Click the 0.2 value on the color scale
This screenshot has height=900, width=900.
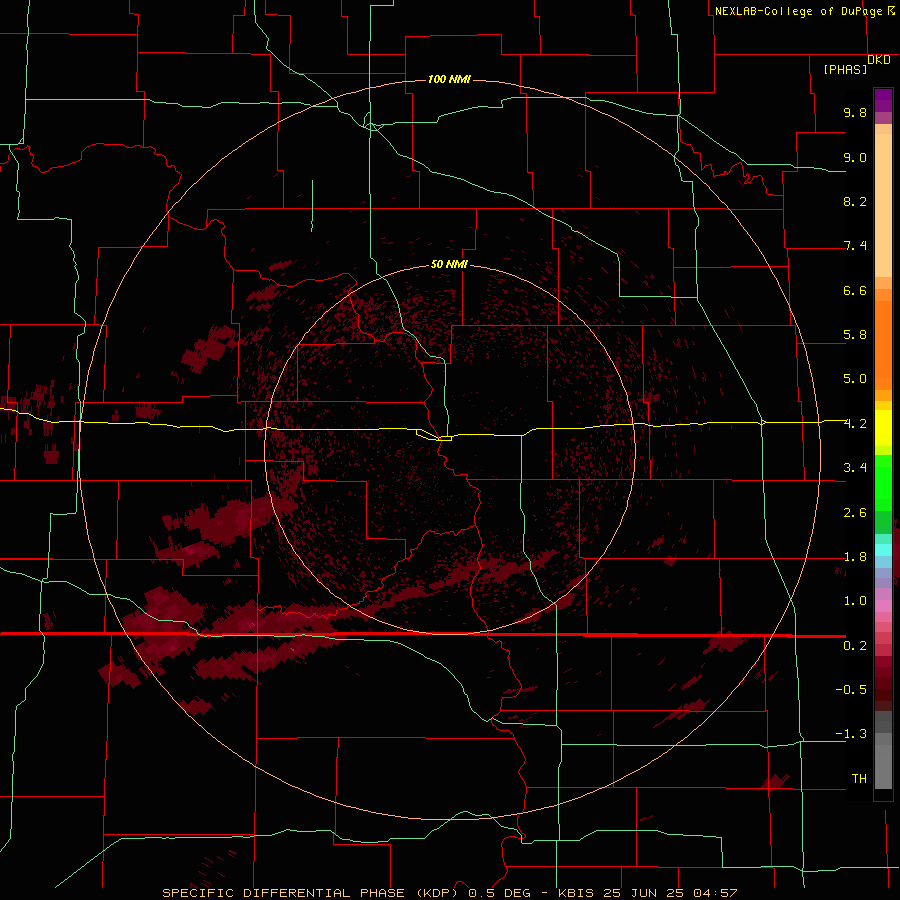click(x=855, y=646)
